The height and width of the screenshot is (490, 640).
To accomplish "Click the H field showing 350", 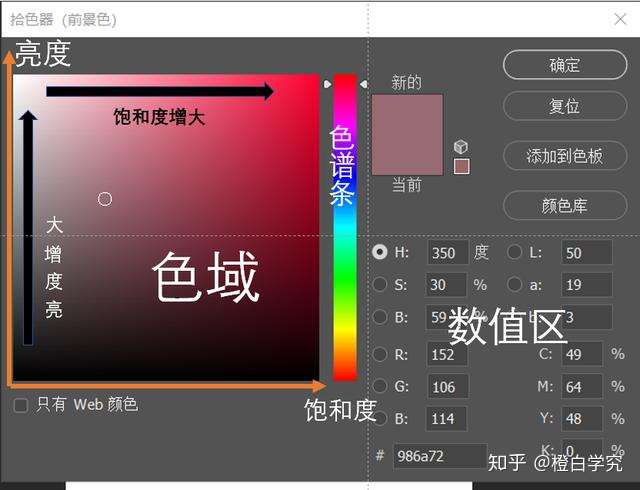I will click(448, 252).
